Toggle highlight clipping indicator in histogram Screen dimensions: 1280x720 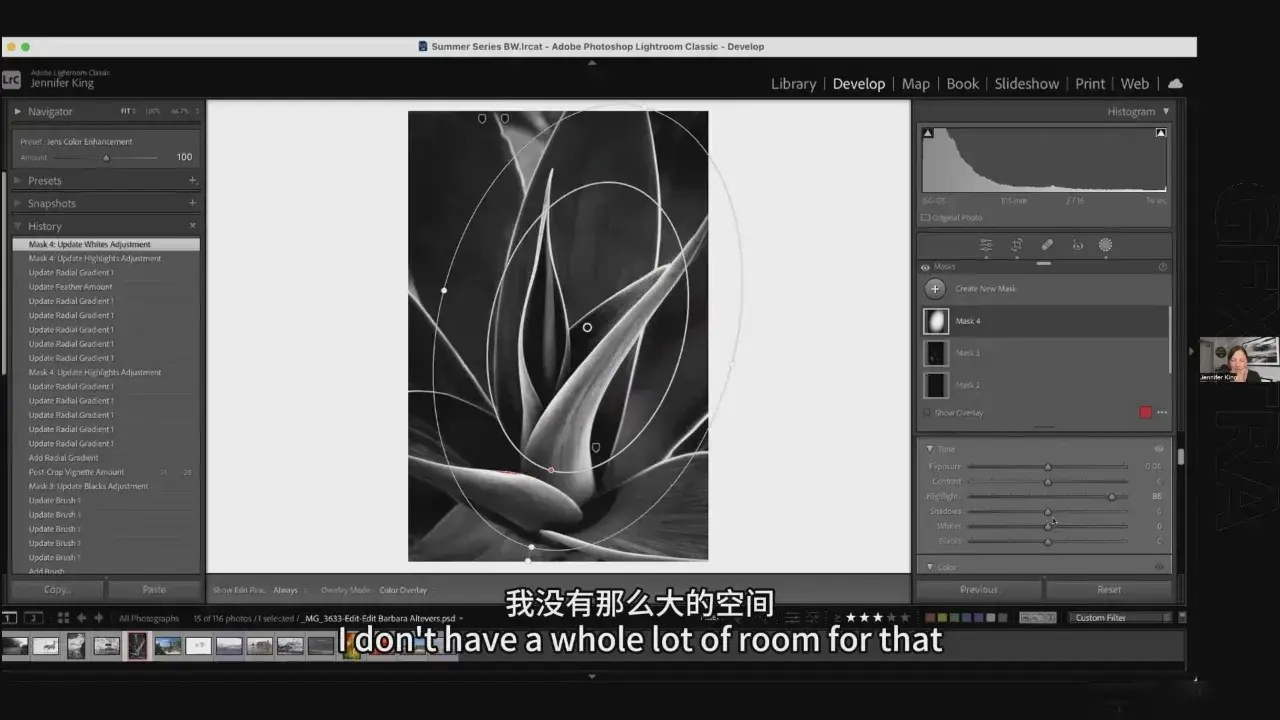(x=1161, y=133)
